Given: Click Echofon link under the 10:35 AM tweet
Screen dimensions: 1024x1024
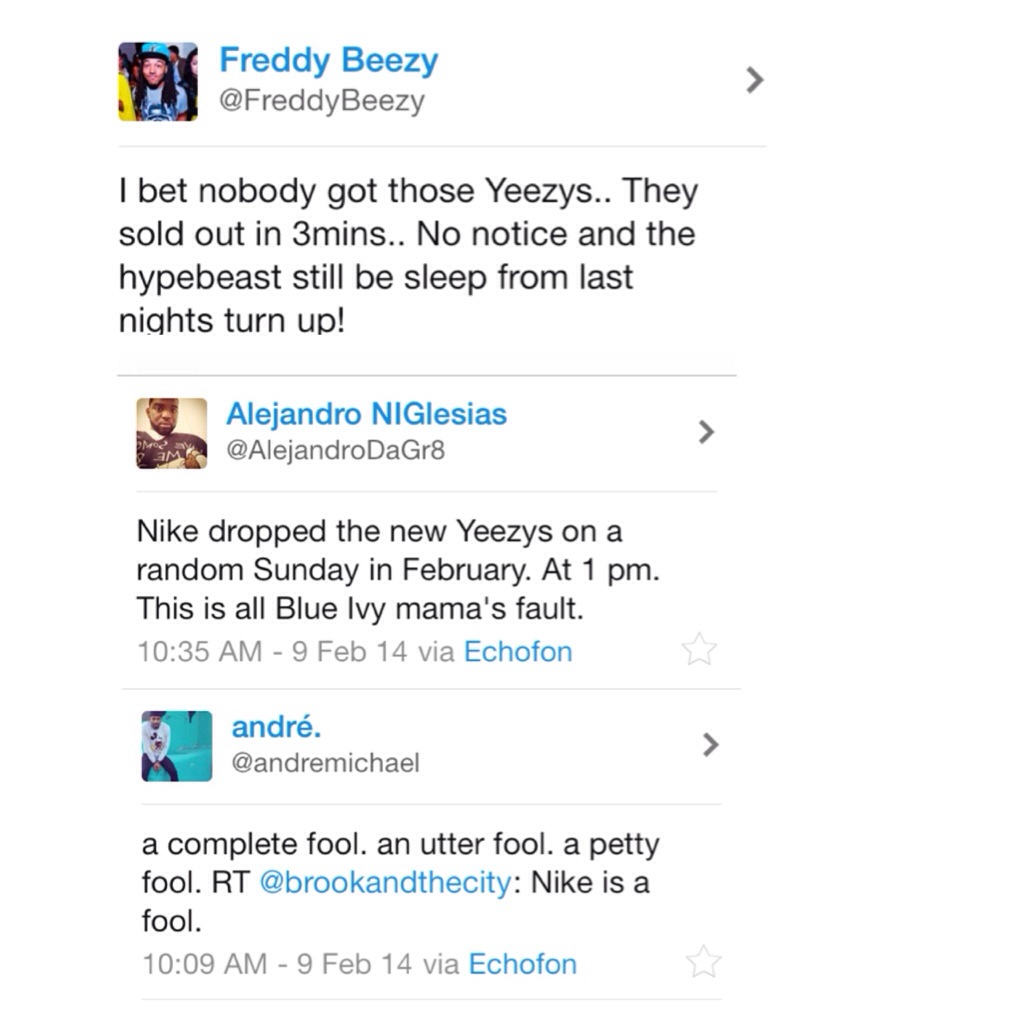Looking at the screenshot, I should coord(518,652).
